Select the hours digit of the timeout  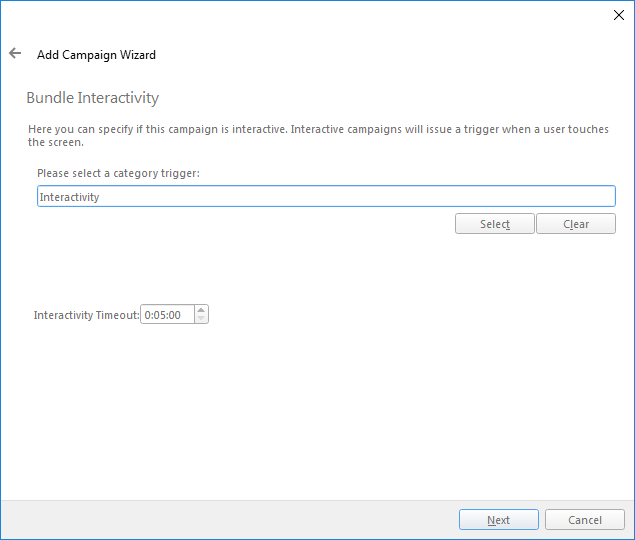tap(147, 315)
